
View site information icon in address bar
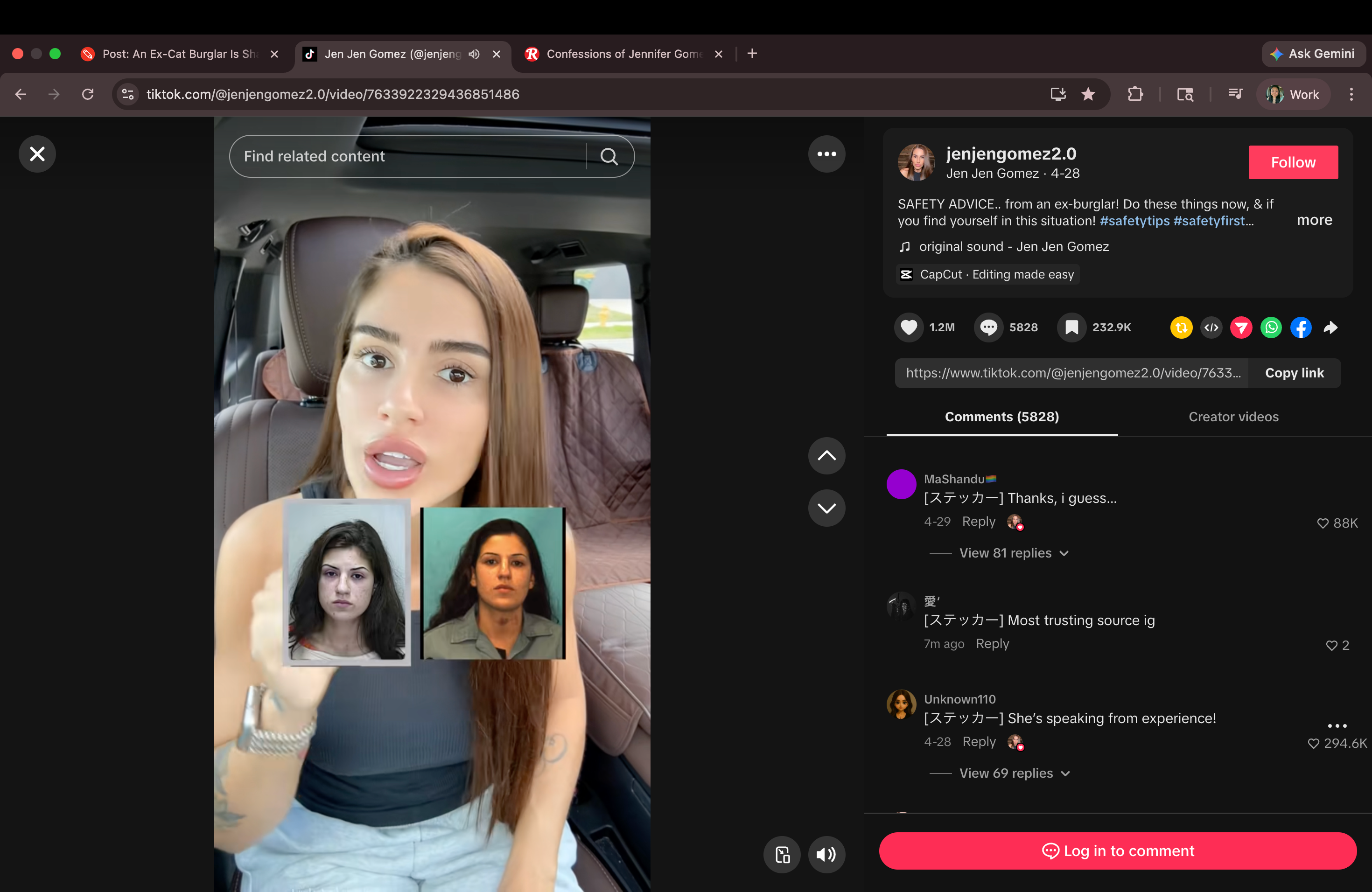[x=128, y=94]
